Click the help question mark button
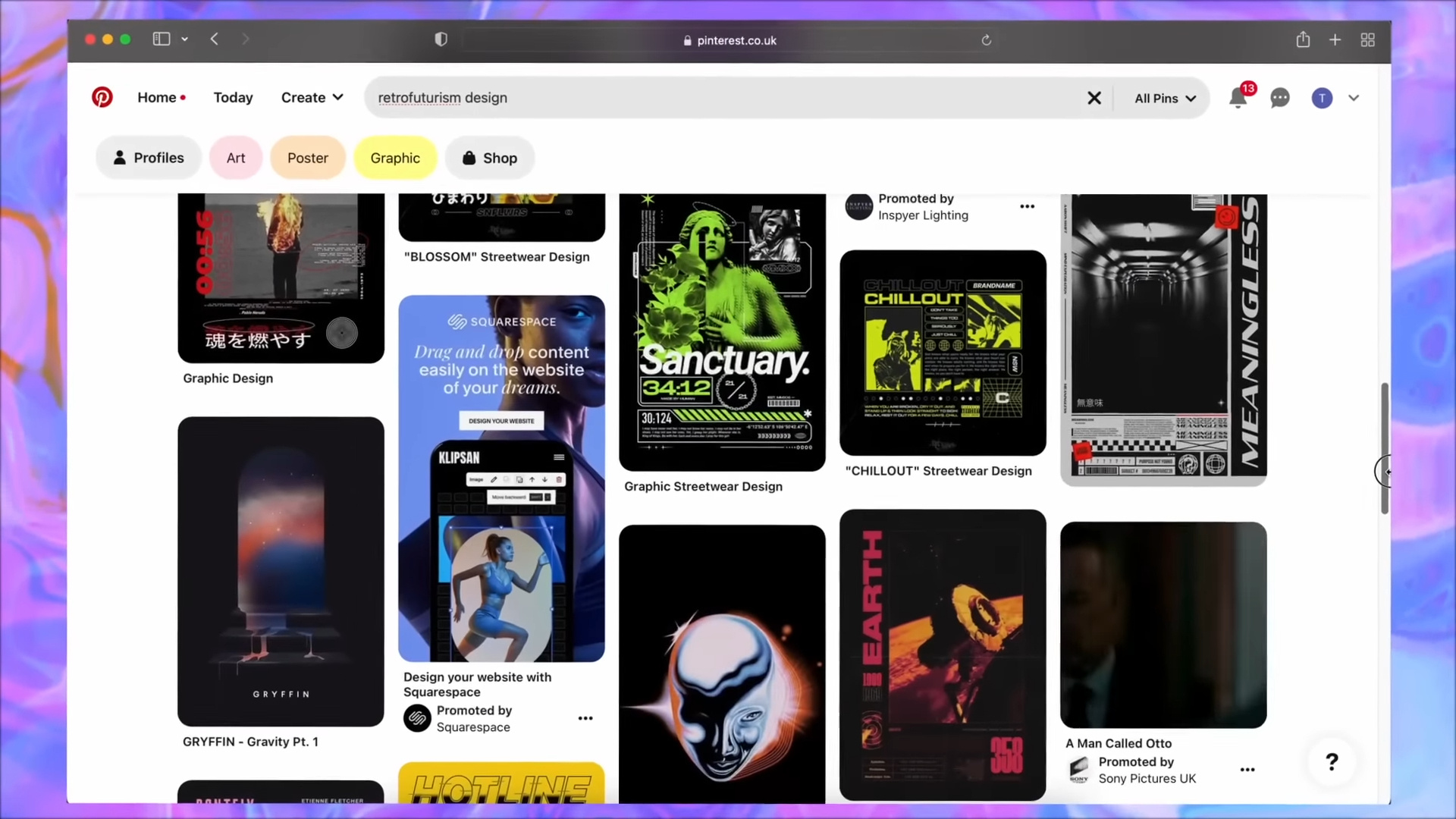The width and height of the screenshot is (1456, 819). [x=1332, y=761]
